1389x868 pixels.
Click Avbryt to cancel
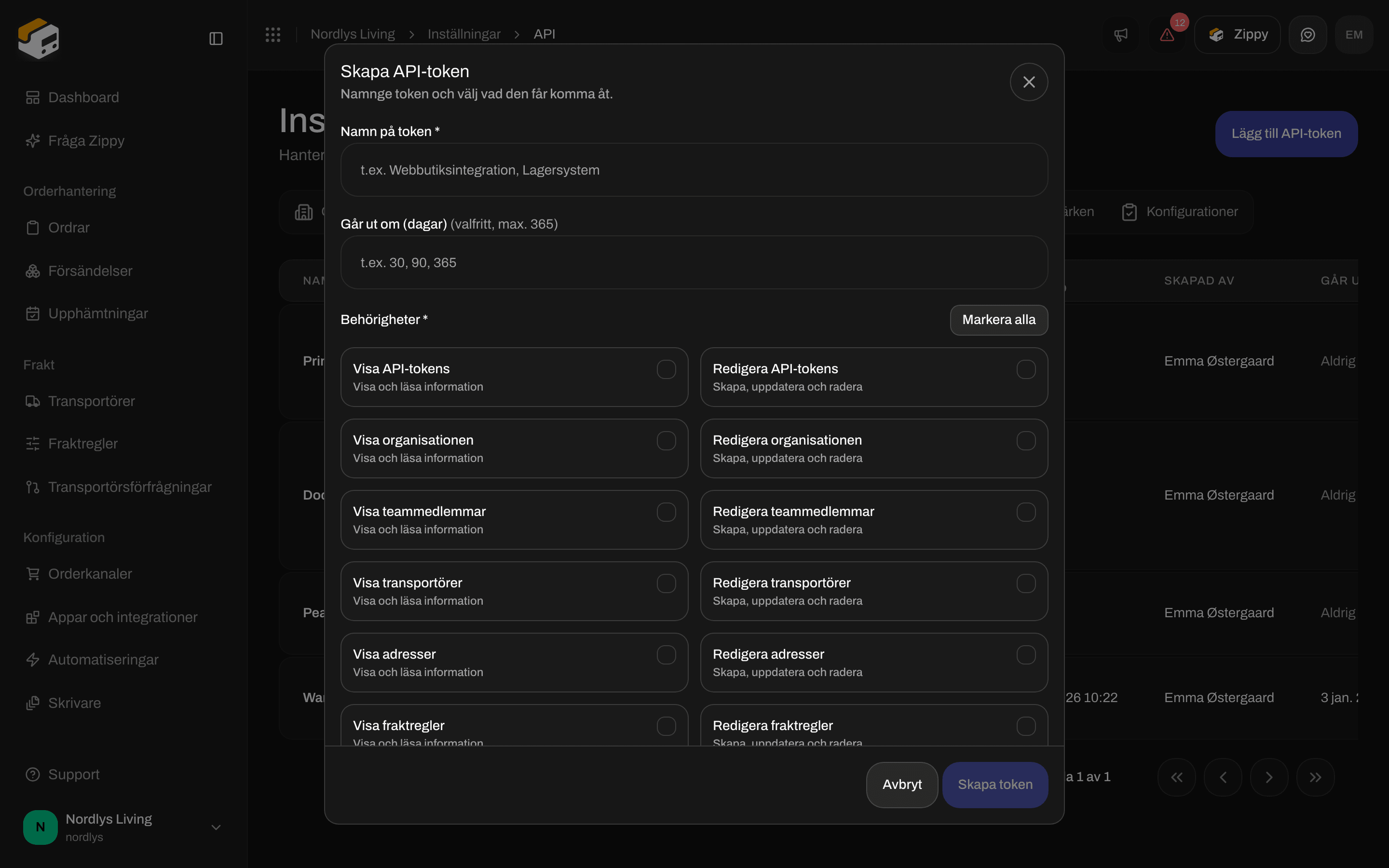[902, 785]
